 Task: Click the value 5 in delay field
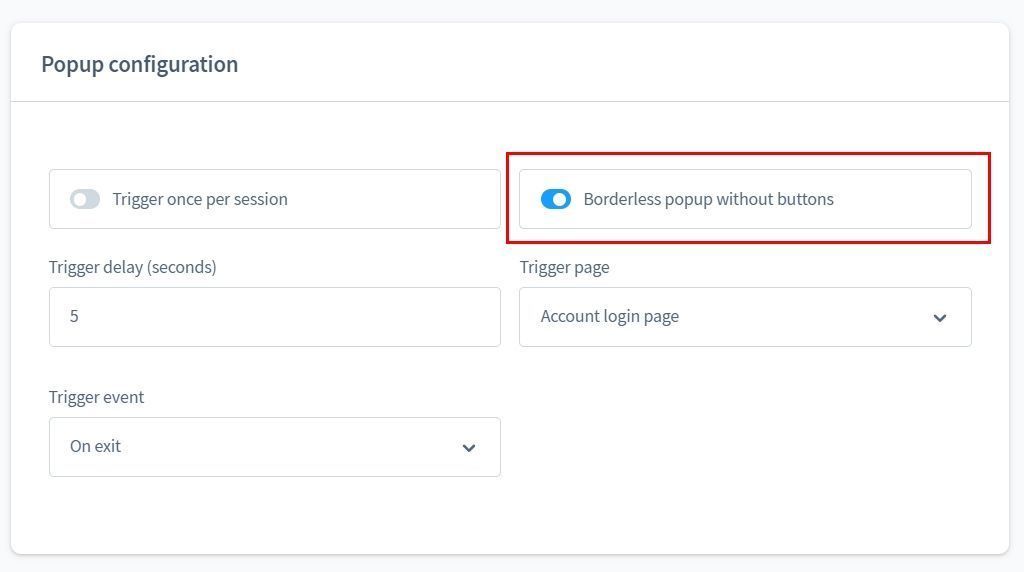point(74,316)
